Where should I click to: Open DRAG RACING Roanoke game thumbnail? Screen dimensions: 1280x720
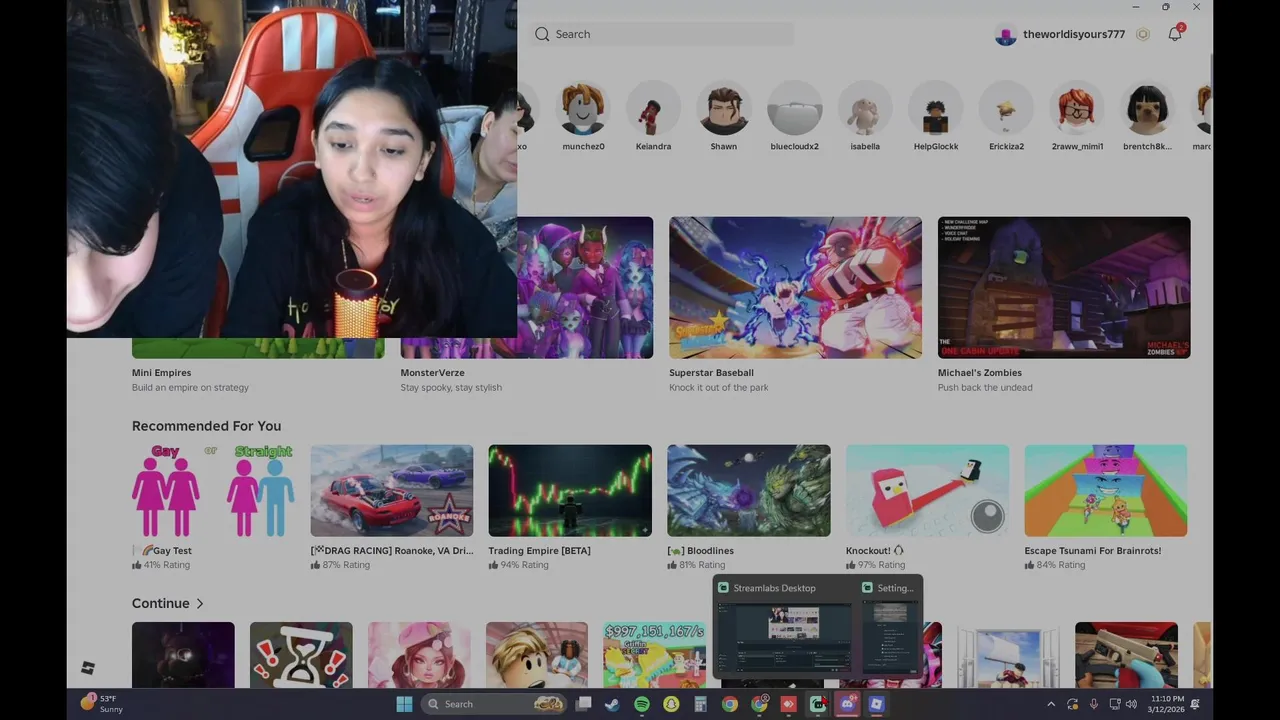(392, 491)
